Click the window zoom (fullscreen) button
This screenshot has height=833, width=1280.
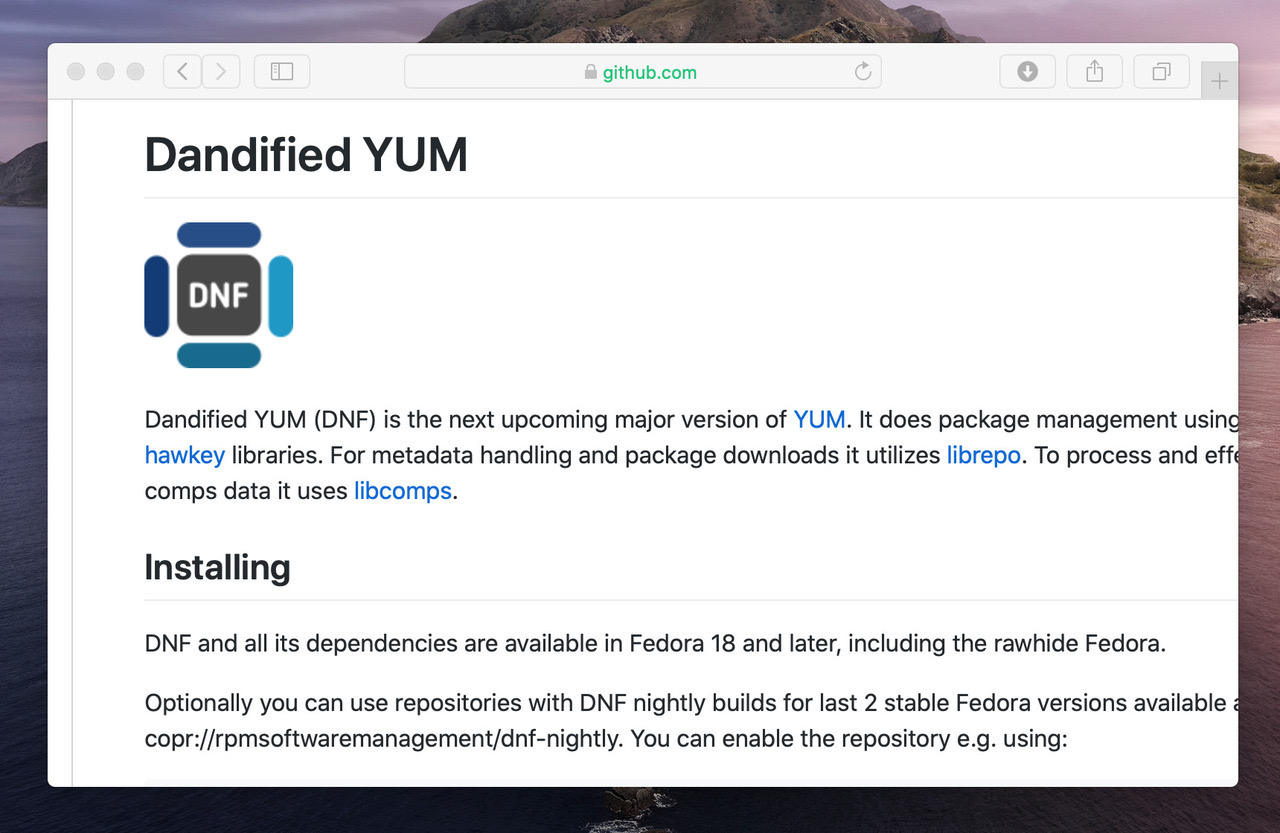(x=136, y=72)
